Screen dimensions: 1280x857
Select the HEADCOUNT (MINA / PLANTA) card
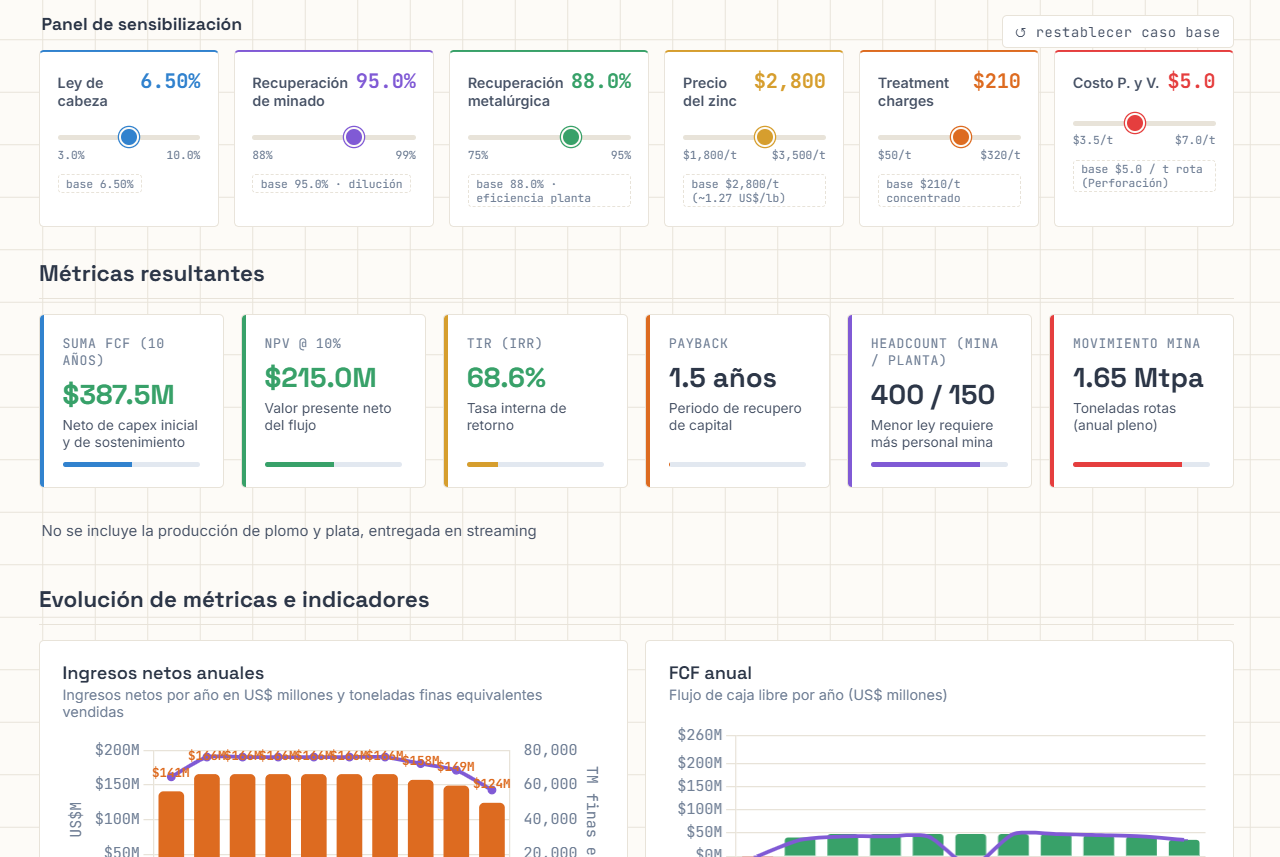tap(940, 401)
